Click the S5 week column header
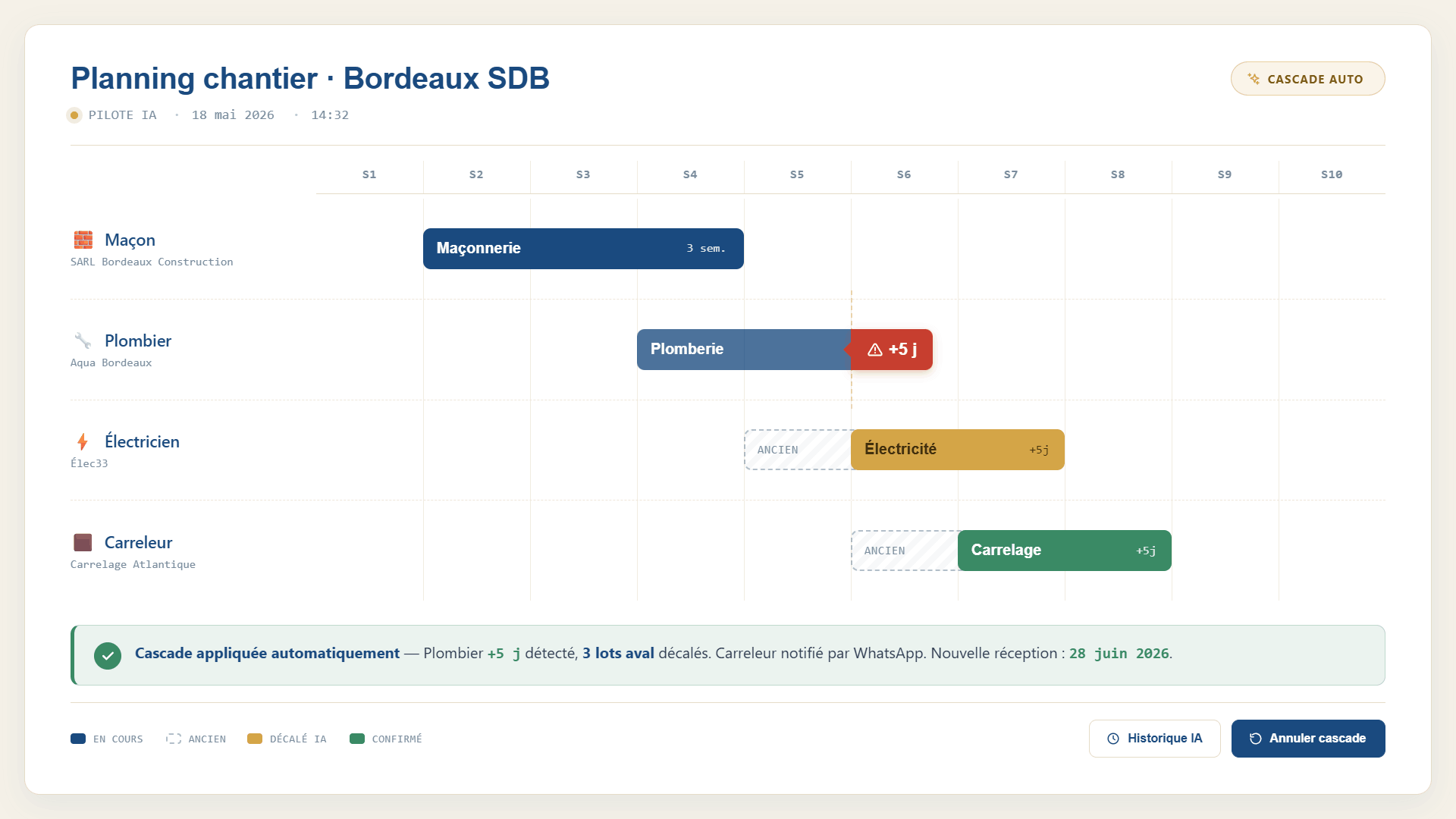 tap(797, 174)
